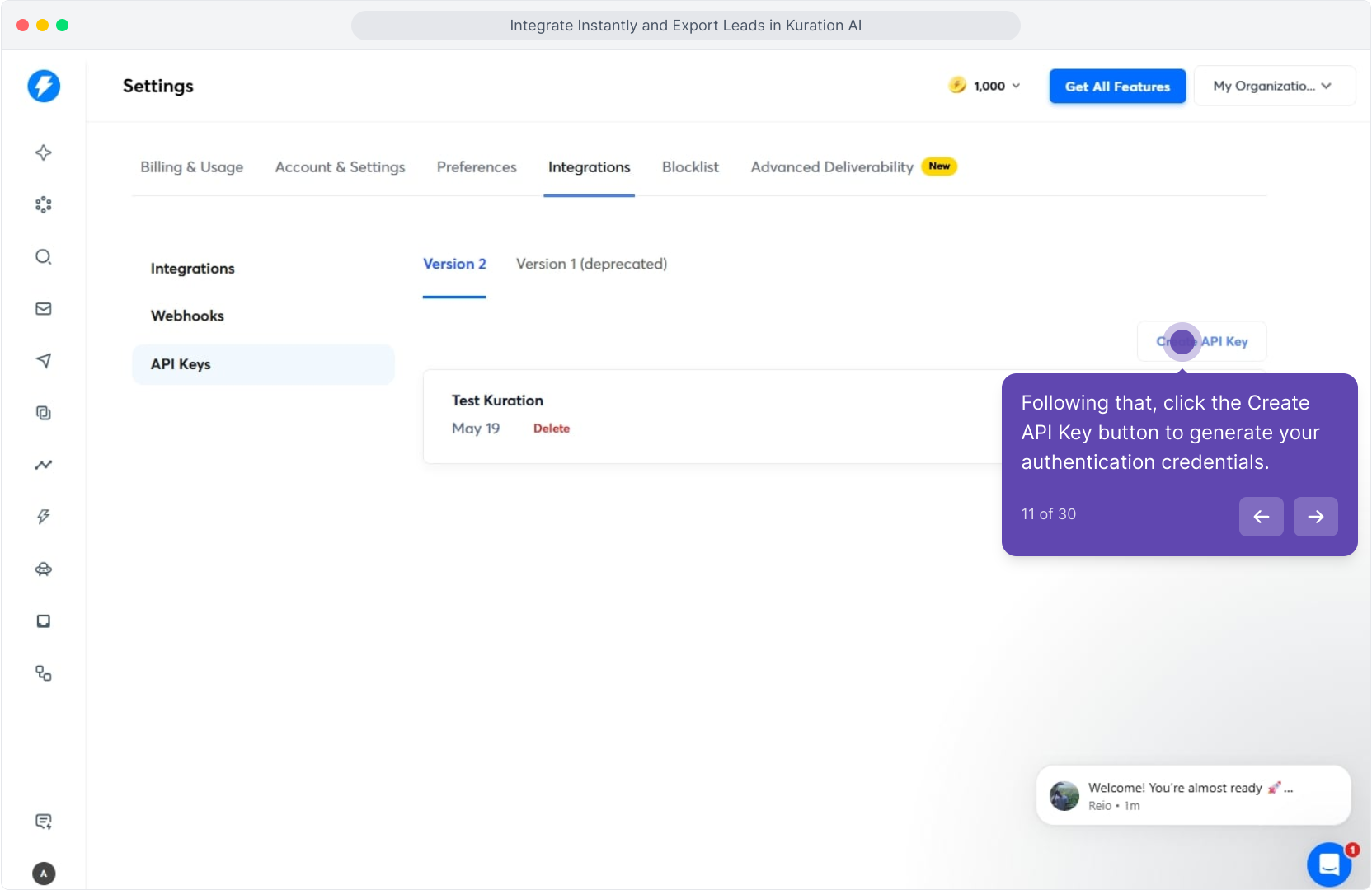Click the Create API Key button
Image resolution: width=1372 pixels, height=890 pixels.
[x=1201, y=341]
